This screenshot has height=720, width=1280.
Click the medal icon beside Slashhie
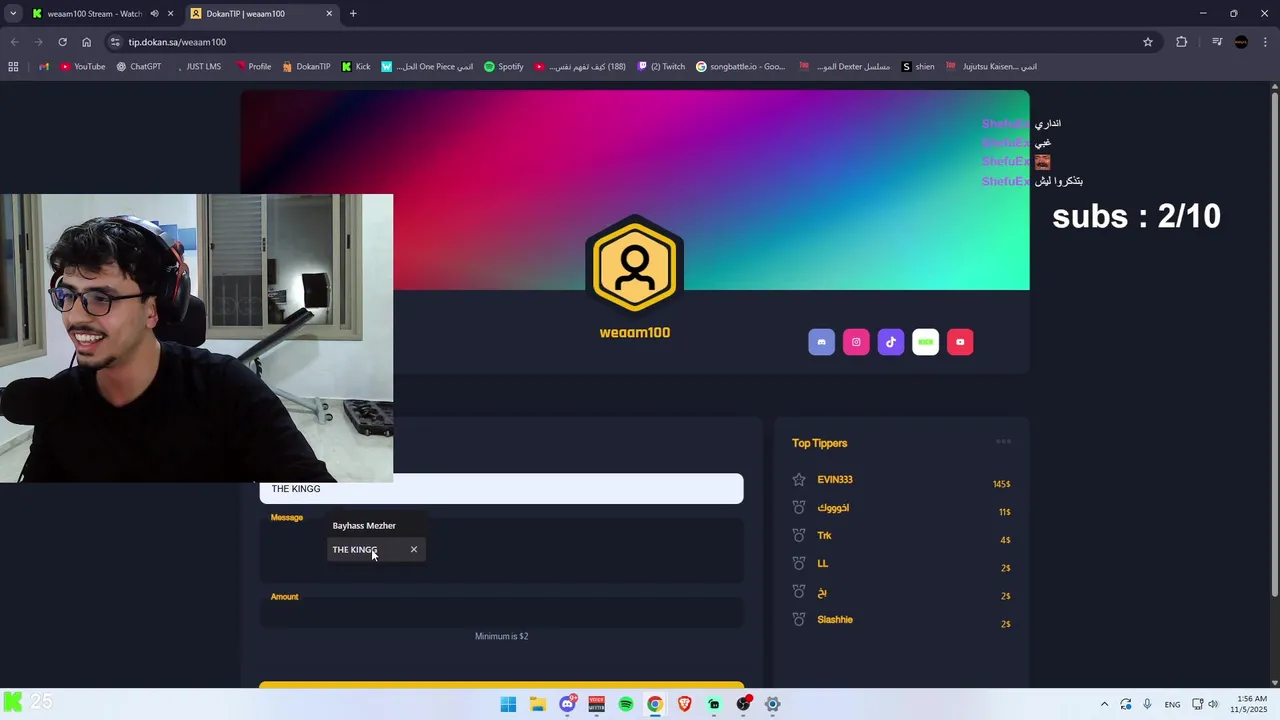click(799, 620)
